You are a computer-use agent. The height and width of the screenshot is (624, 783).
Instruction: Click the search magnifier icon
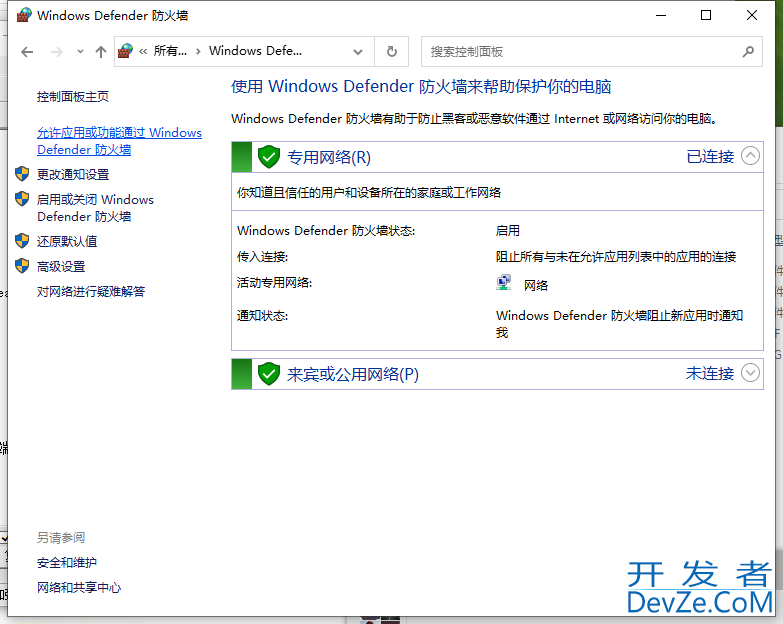(748, 51)
